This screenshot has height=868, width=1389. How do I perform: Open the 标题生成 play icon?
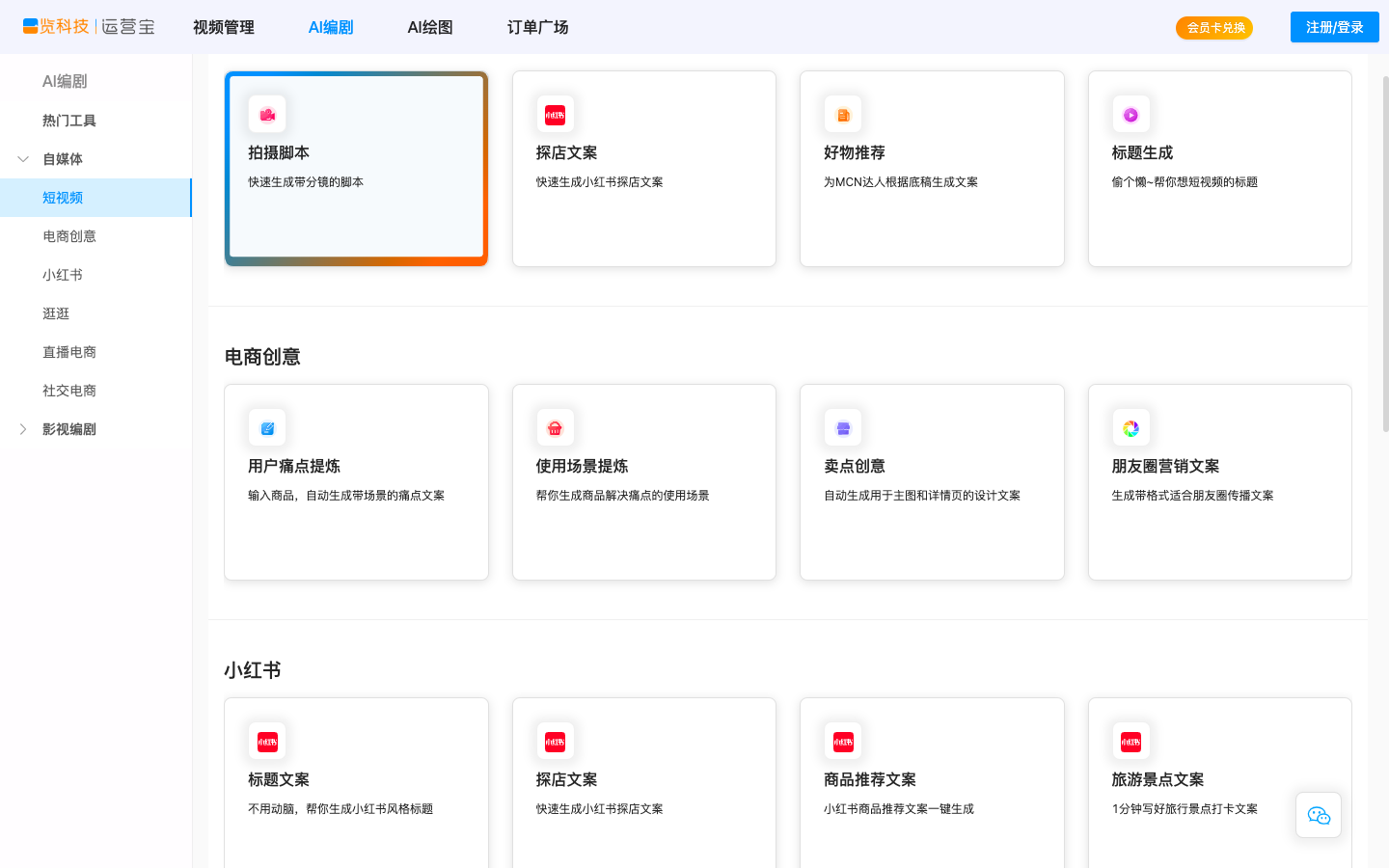click(x=1130, y=114)
